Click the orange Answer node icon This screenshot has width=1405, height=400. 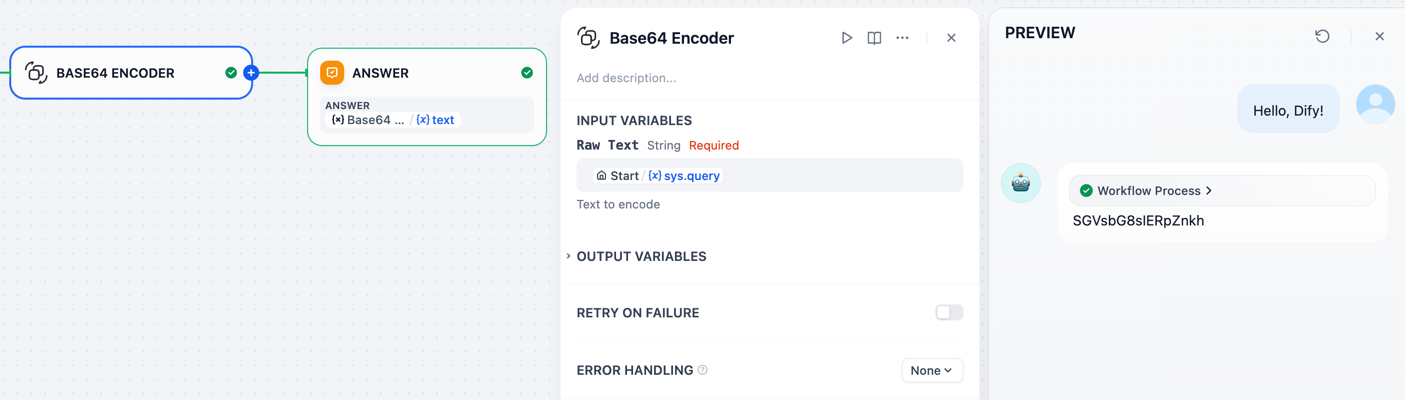tap(332, 73)
